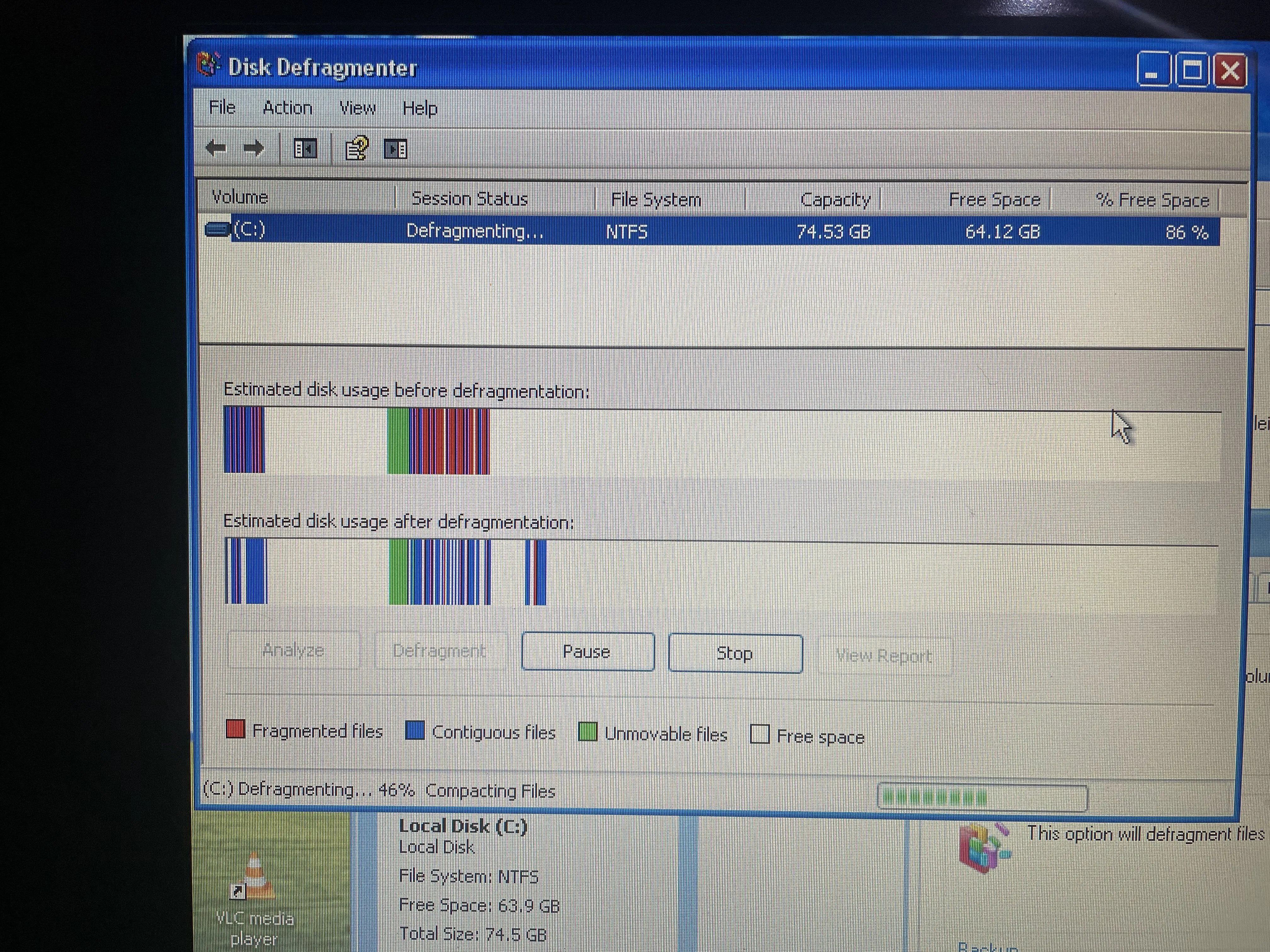1270x952 pixels.
Task: Toggle the console tree pane icon
Action: [x=305, y=149]
